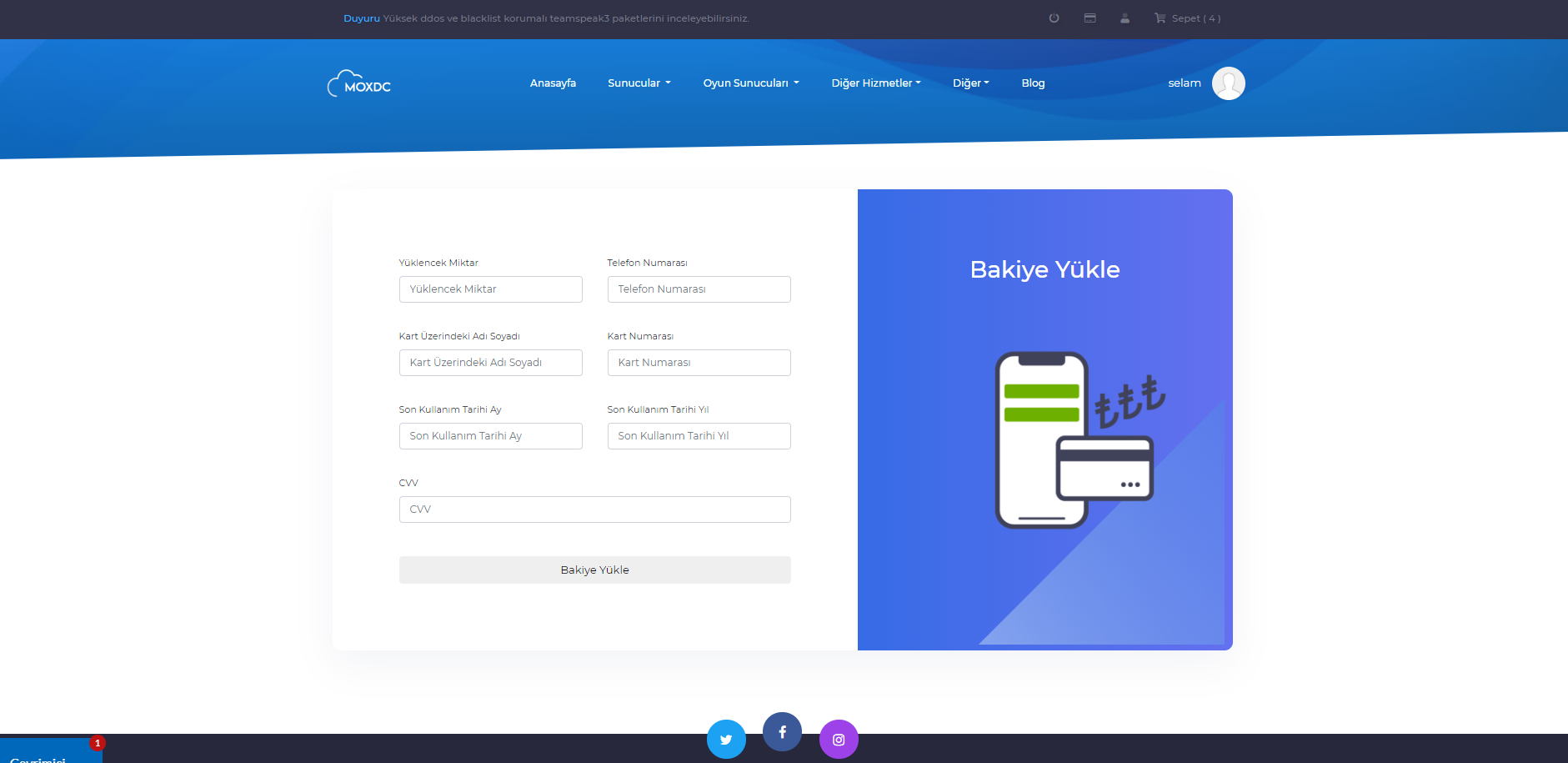
Task: Focus the Yüklencek Miktar input field
Action: pos(490,289)
